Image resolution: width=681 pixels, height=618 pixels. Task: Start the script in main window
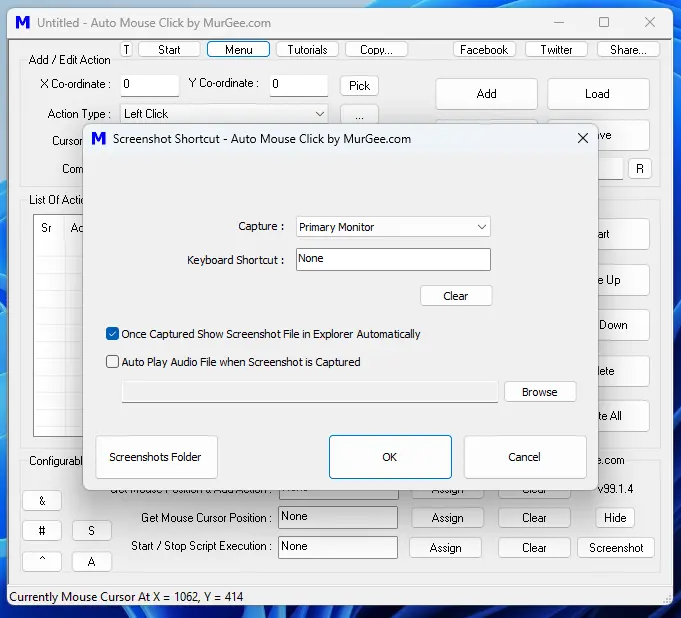pyautogui.click(x=169, y=50)
